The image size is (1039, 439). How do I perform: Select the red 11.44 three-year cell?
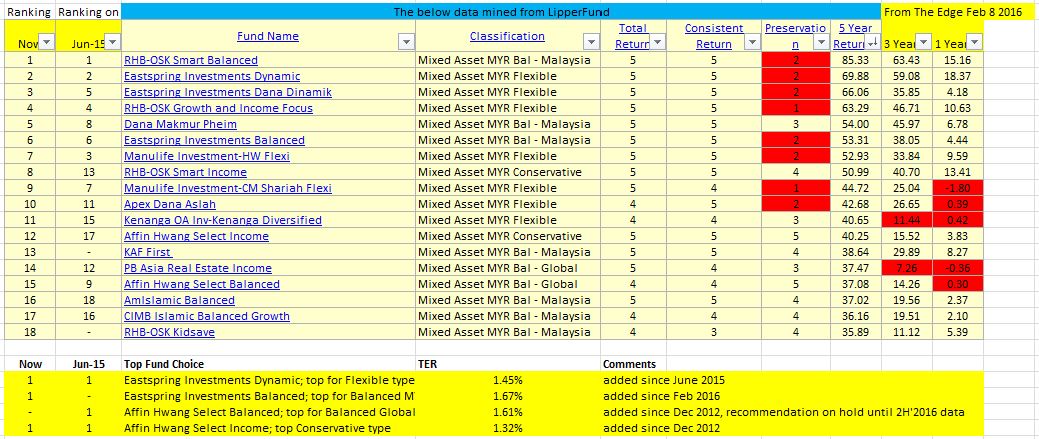[x=906, y=220]
